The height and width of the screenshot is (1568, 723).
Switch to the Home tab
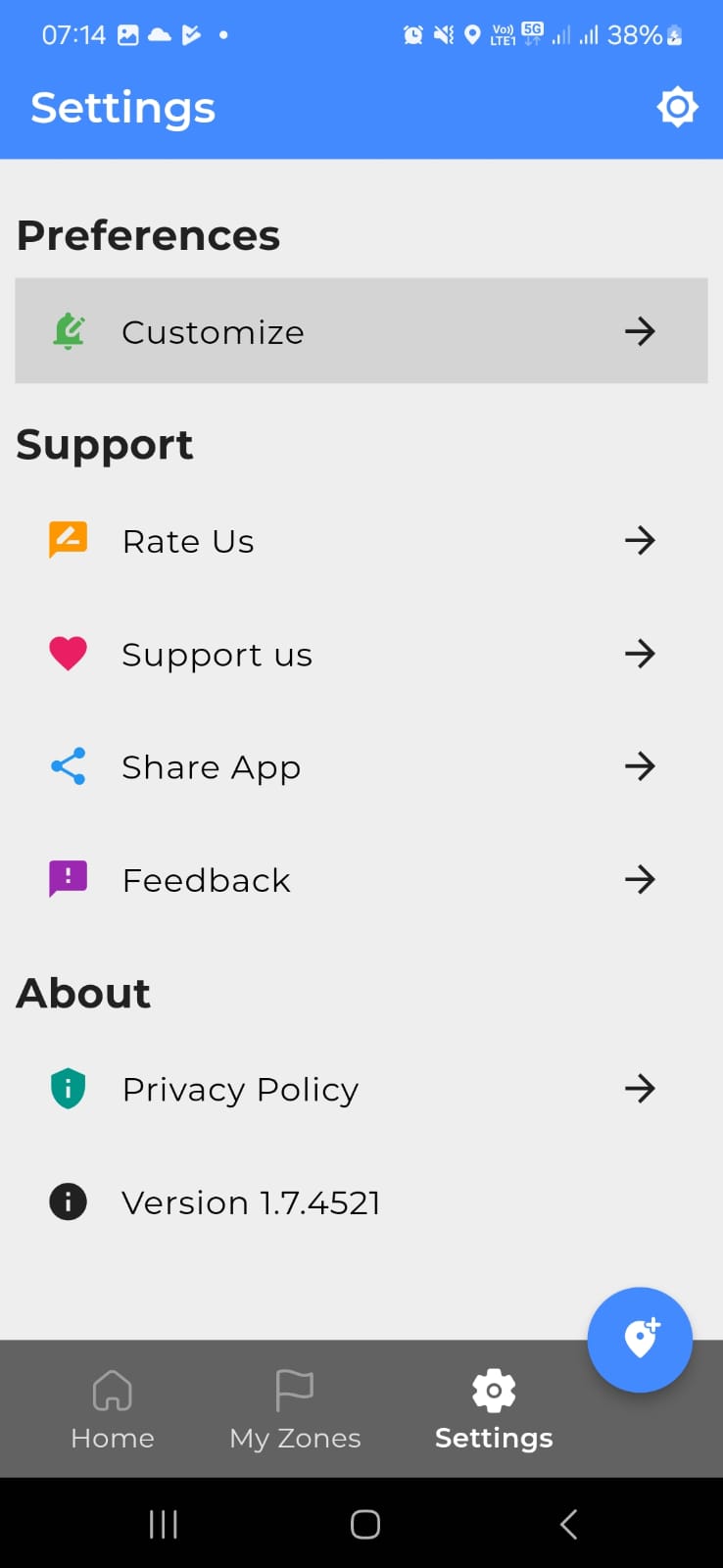tap(113, 1409)
